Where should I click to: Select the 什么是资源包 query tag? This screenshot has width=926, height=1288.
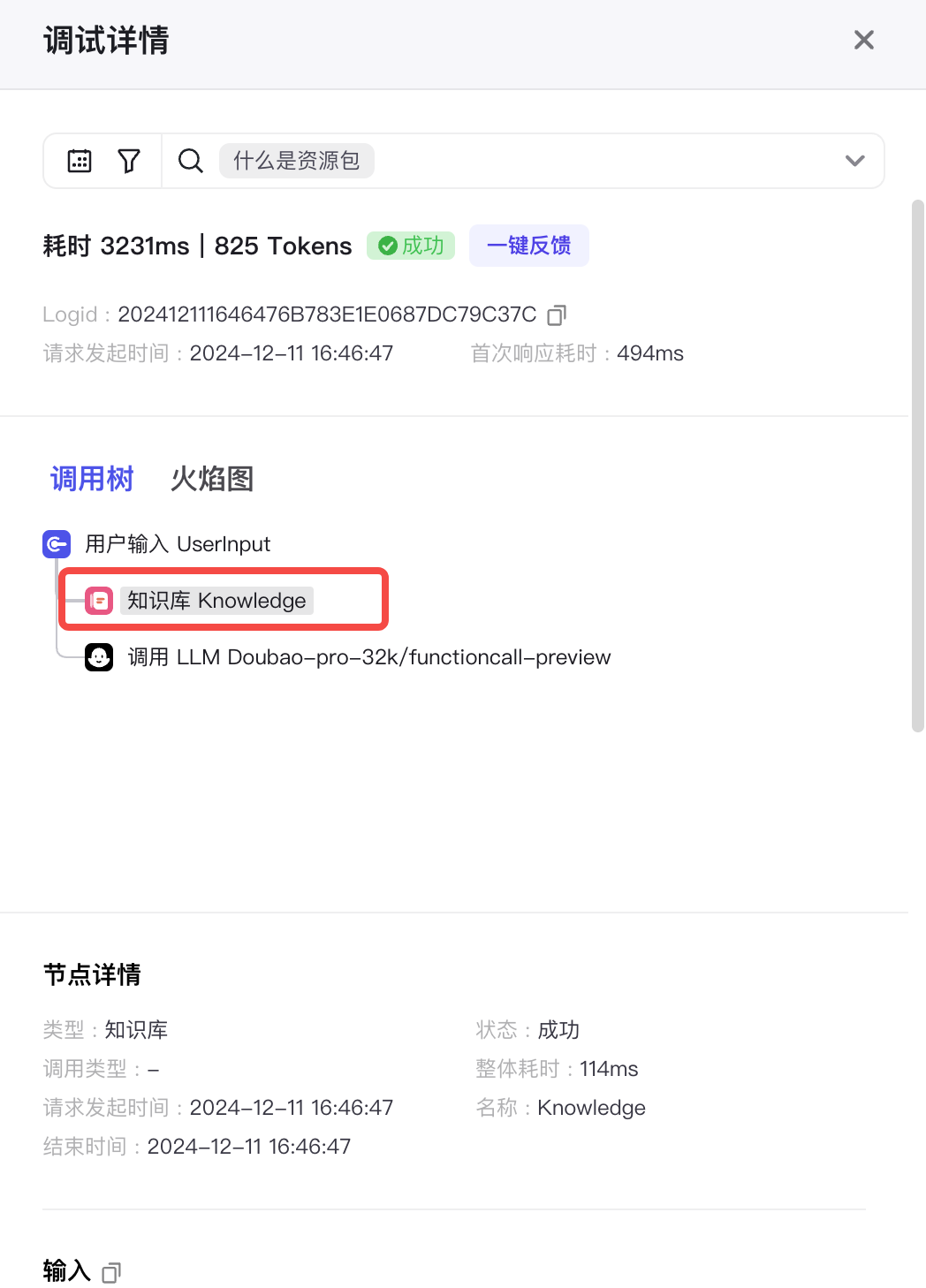point(297,161)
